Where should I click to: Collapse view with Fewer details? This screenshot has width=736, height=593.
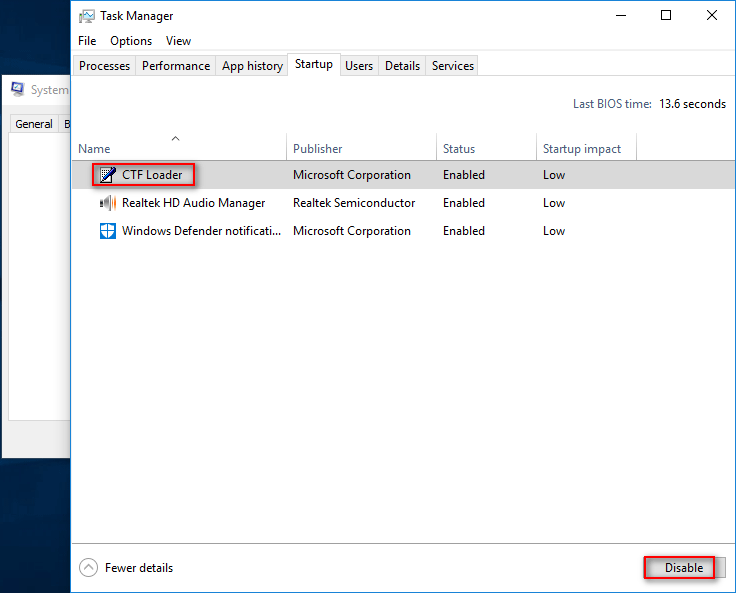click(138, 568)
